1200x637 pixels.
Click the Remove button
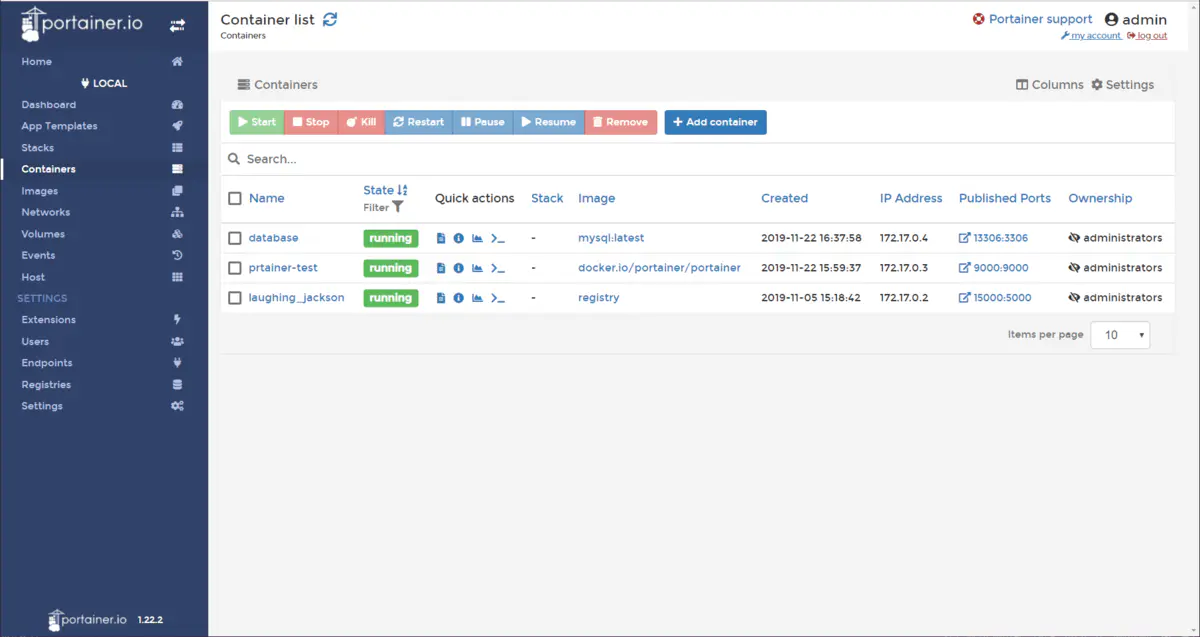(621, 122)
